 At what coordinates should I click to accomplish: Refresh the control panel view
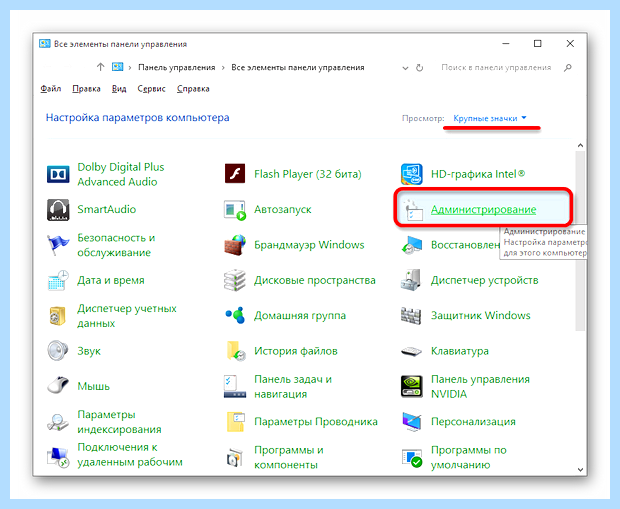(420, 68)
